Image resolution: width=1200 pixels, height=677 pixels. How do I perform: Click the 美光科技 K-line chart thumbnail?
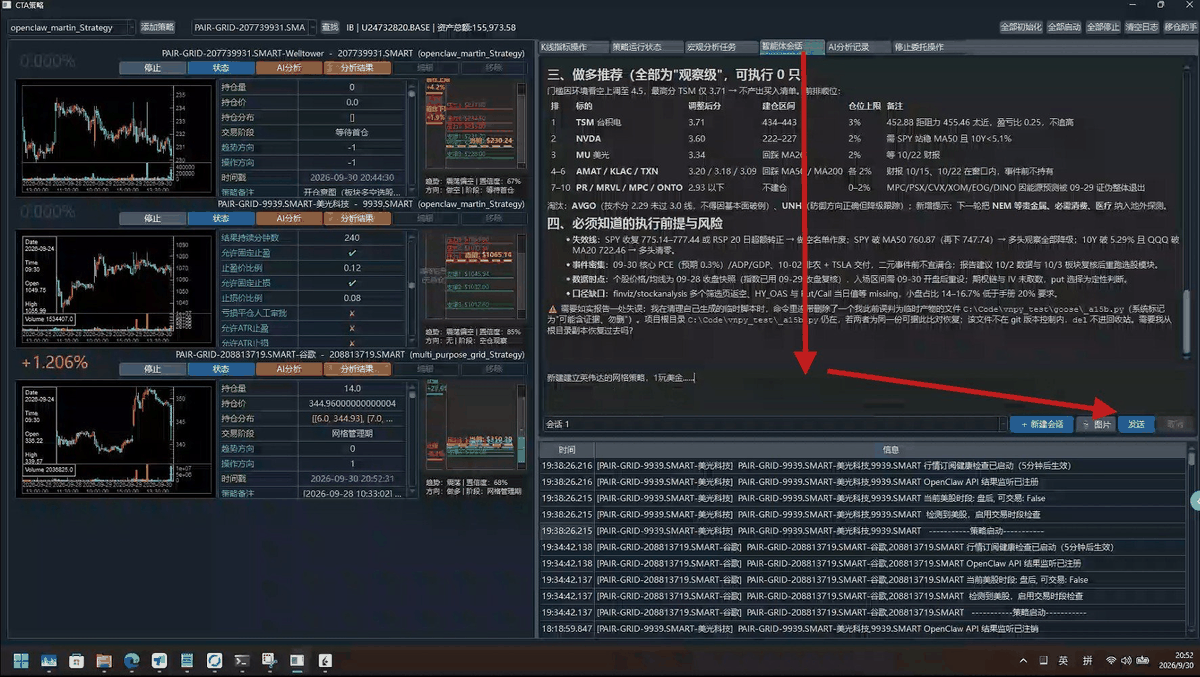pos(113,289)
